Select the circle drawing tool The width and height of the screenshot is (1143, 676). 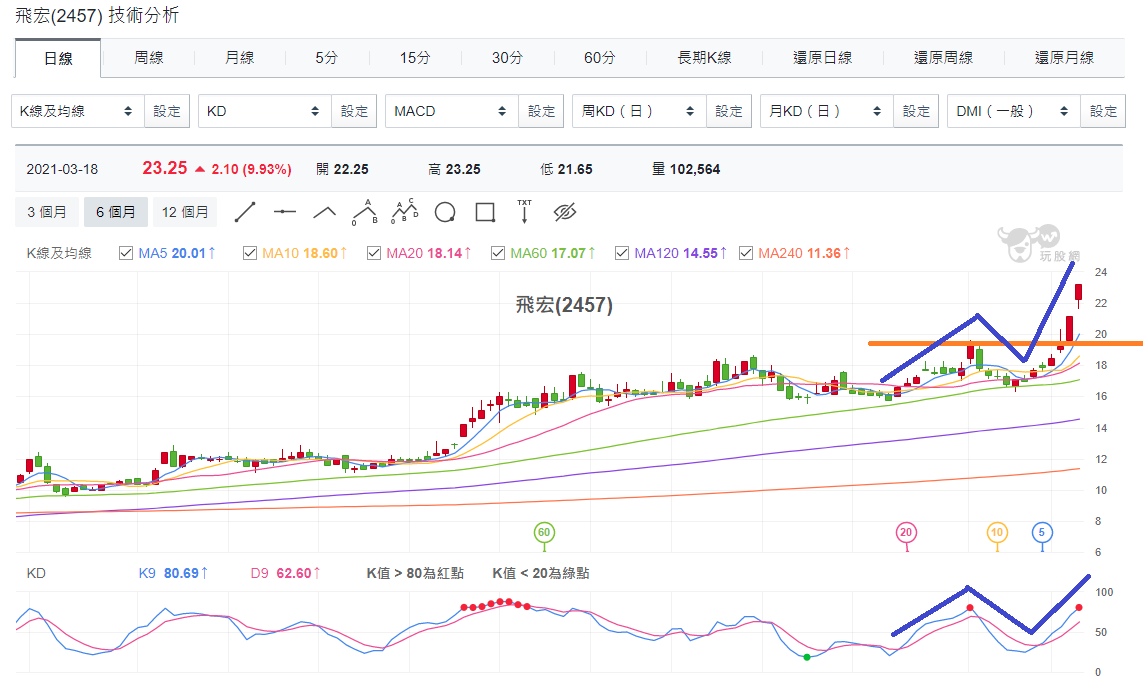pyautogui.click(x=445, y=212)
